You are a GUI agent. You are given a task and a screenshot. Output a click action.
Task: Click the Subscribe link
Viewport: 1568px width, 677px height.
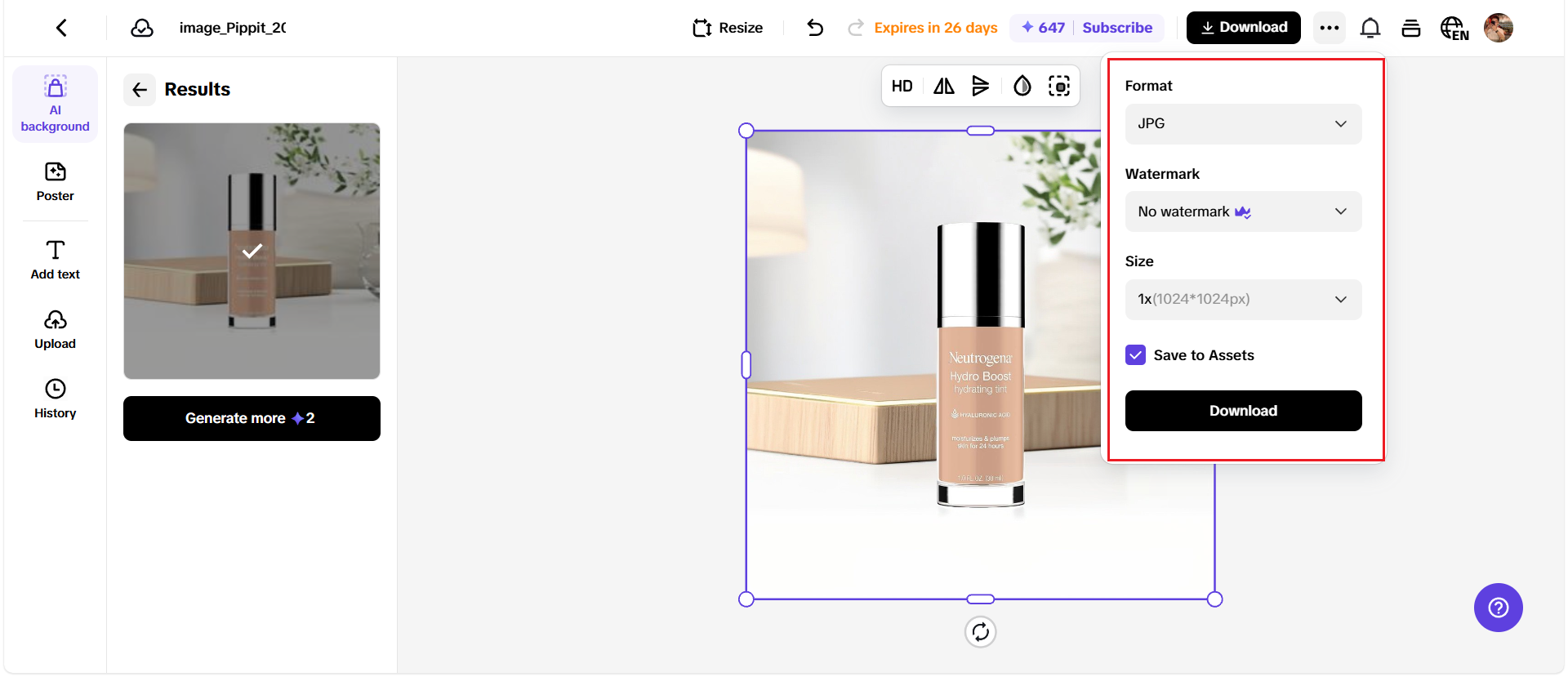point(1116,28)
